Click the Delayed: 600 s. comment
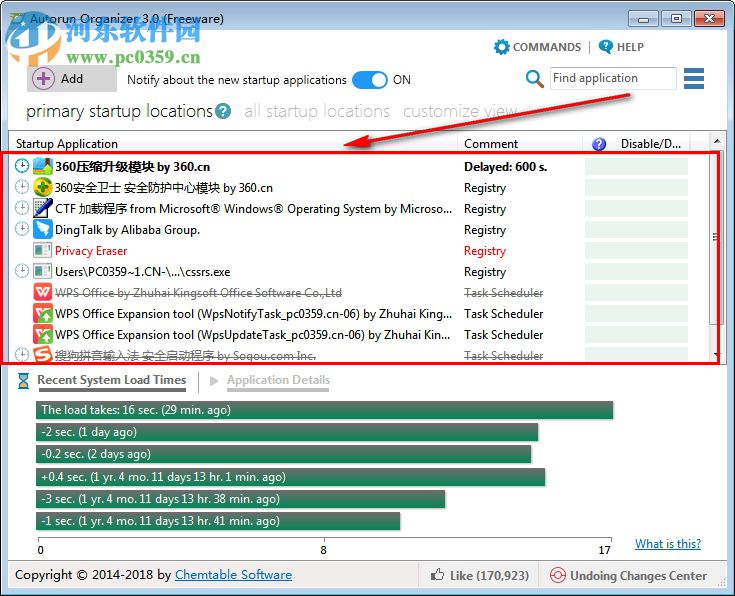Screen dimensions: 735x596 coord(505,166)
